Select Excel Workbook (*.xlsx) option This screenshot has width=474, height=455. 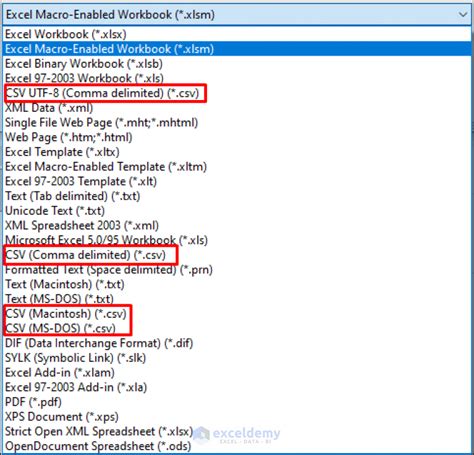pos(237,34)
